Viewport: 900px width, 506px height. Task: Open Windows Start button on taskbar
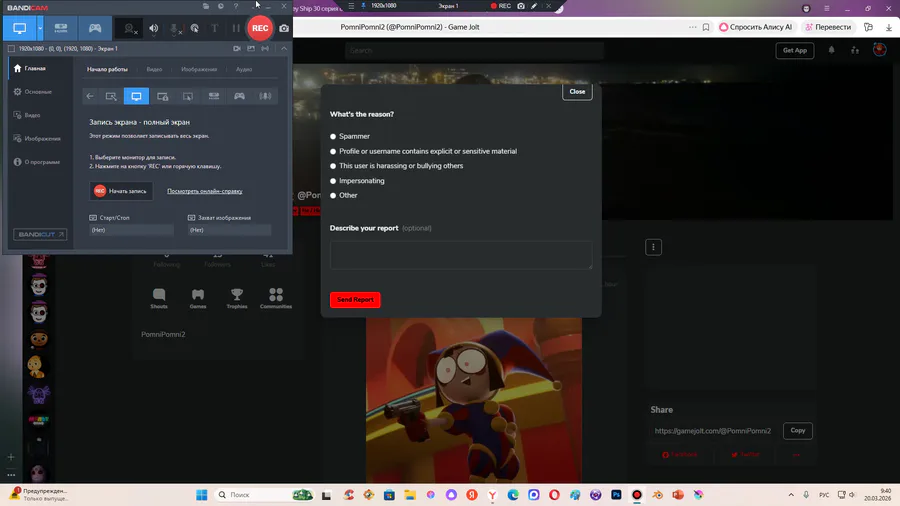(201, 495)
